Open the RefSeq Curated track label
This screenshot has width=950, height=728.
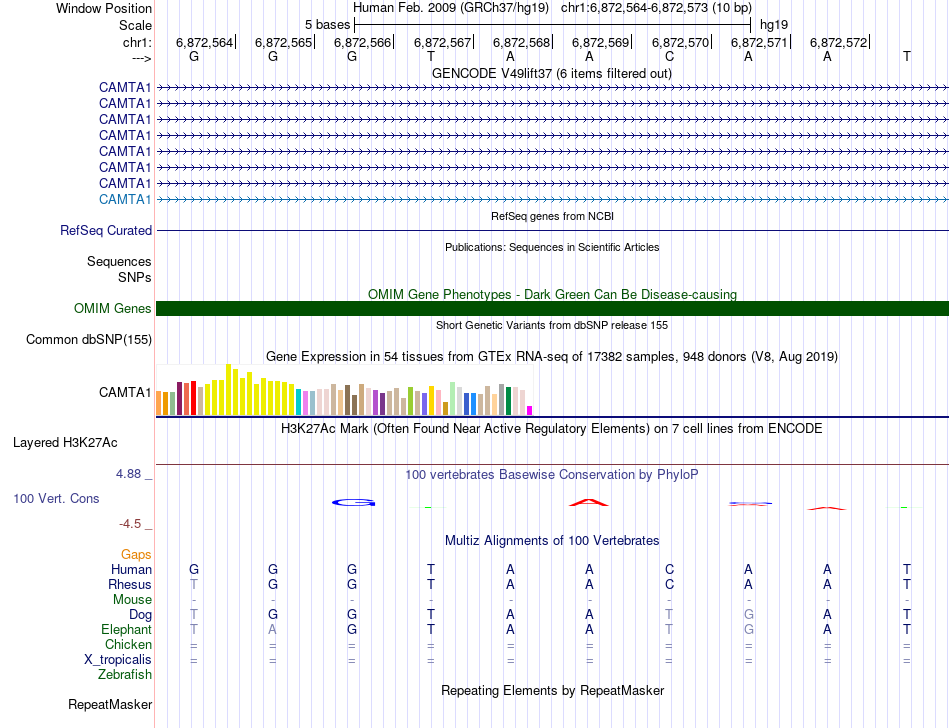(x=106, y=230)
